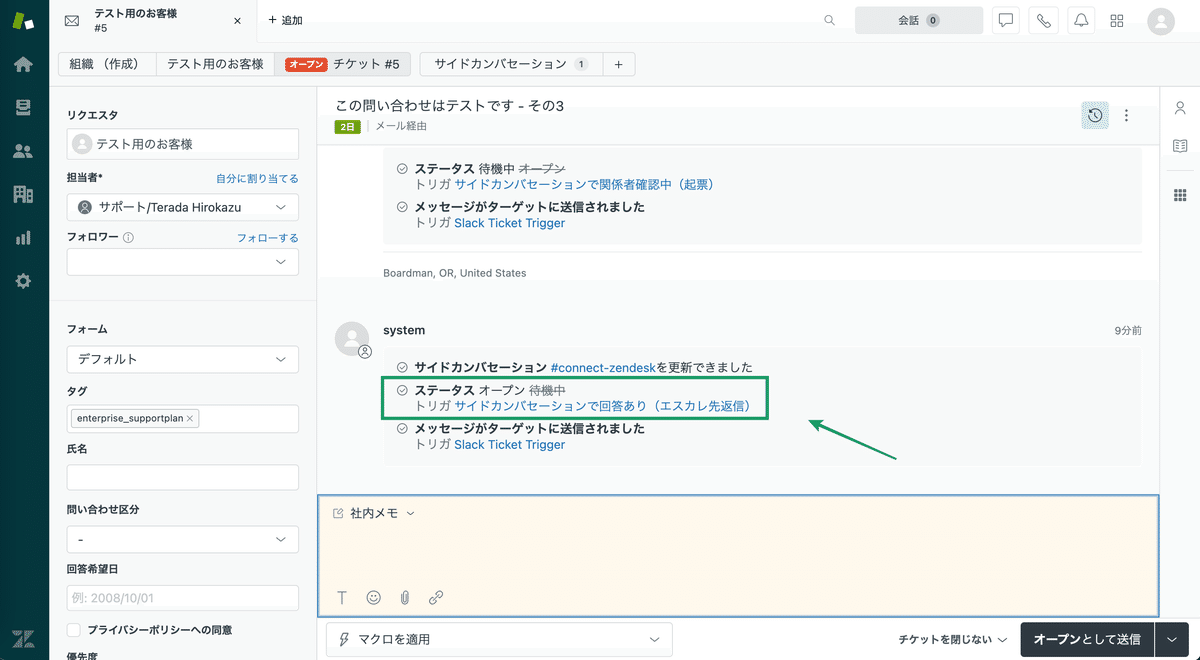1200x660 pixels.
Task: Close the テスト用のお客様 #5 tab
Action: [x=237, y=20]
